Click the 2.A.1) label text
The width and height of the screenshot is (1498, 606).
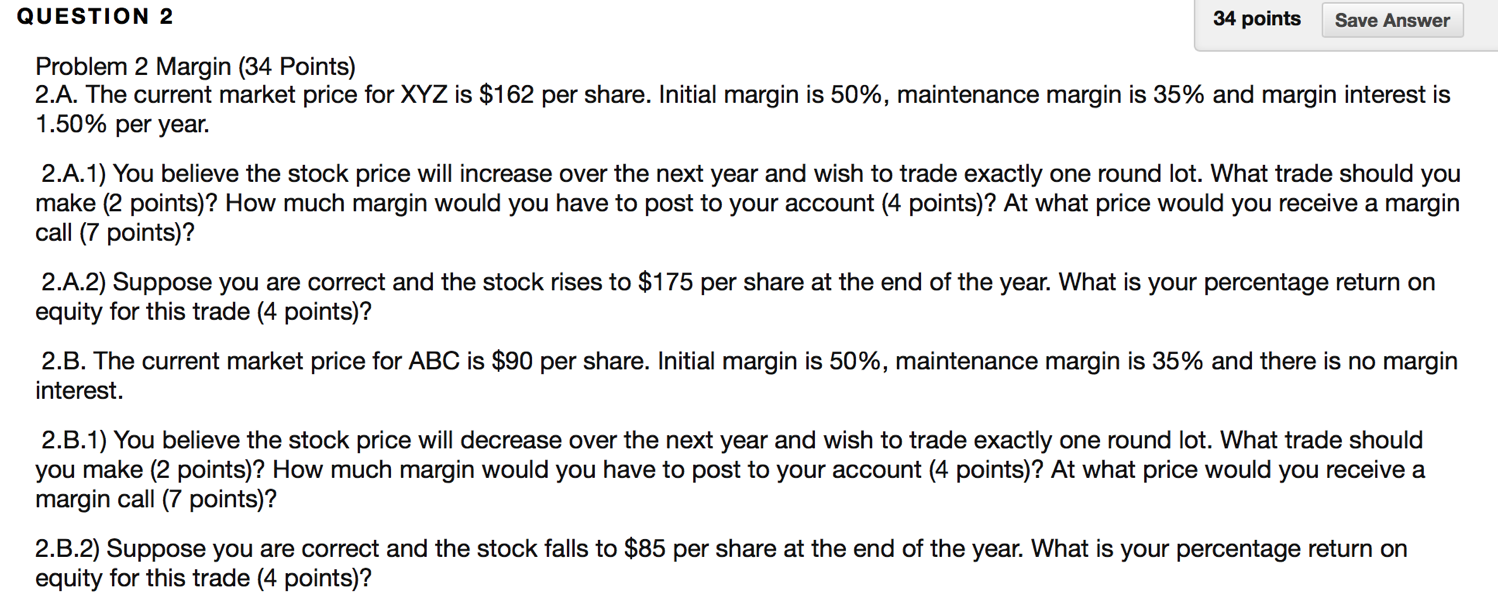pyautogui.click(x=75, y=174)
